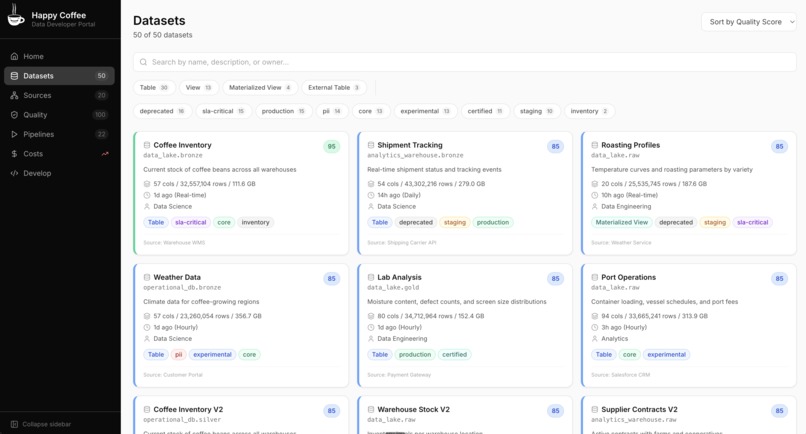Toggle the sla-critical tag filter
The width and height of the screenshot is (806, 434).
pos(224,111)
